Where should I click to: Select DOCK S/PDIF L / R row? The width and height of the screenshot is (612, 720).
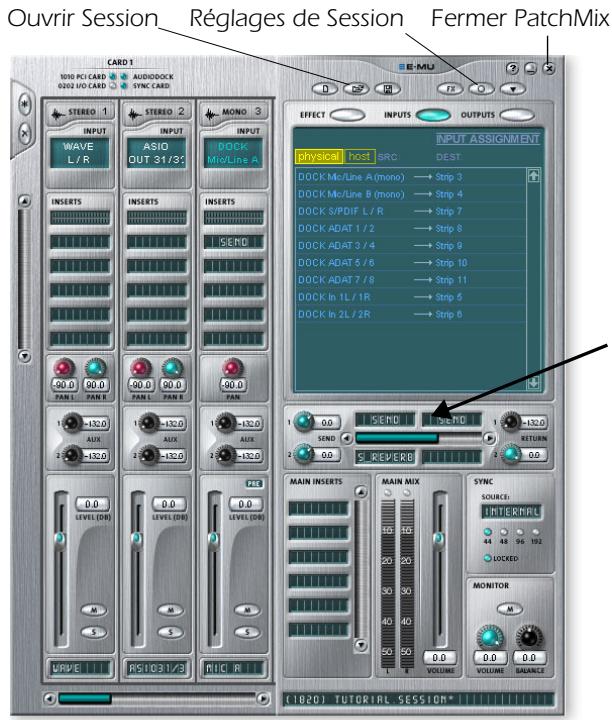[x=410, y=211]
